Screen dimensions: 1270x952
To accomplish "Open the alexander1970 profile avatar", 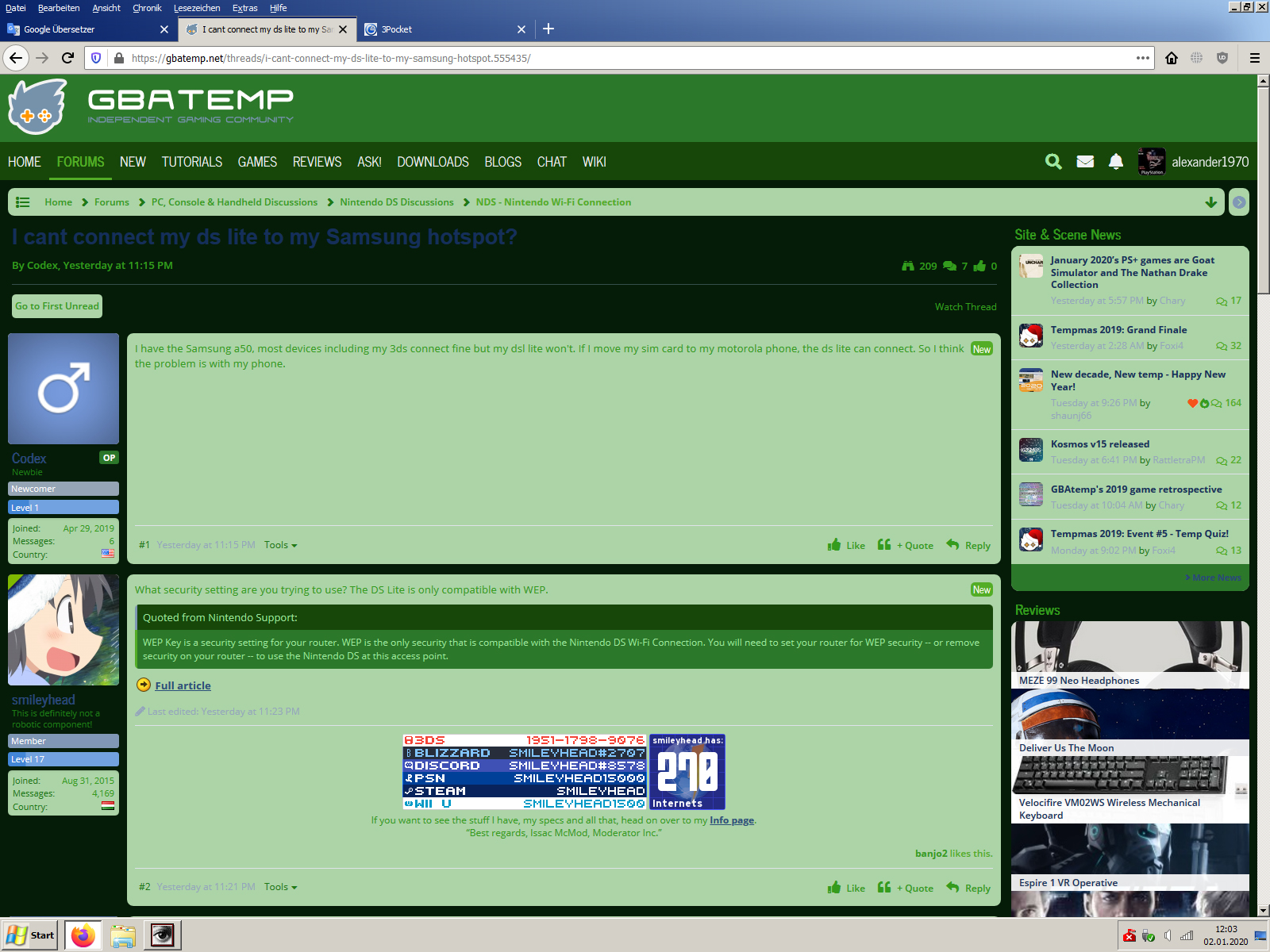I will (x=1152, y=162).
